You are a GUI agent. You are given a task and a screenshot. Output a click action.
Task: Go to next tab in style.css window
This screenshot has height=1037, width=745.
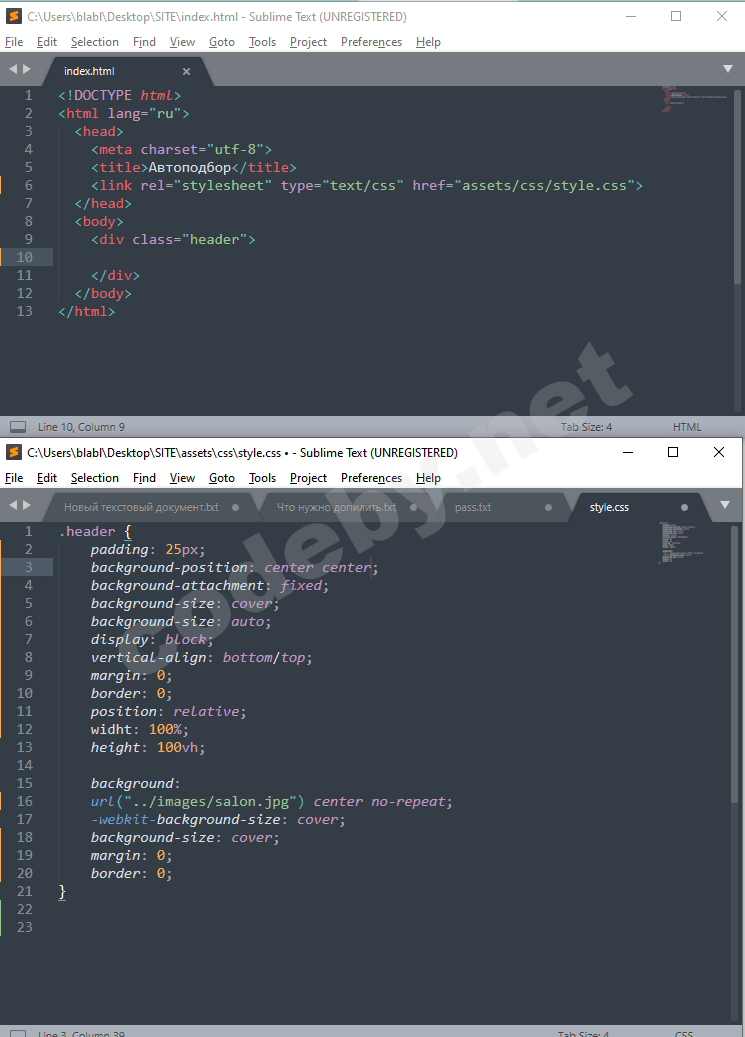point(26,505)
